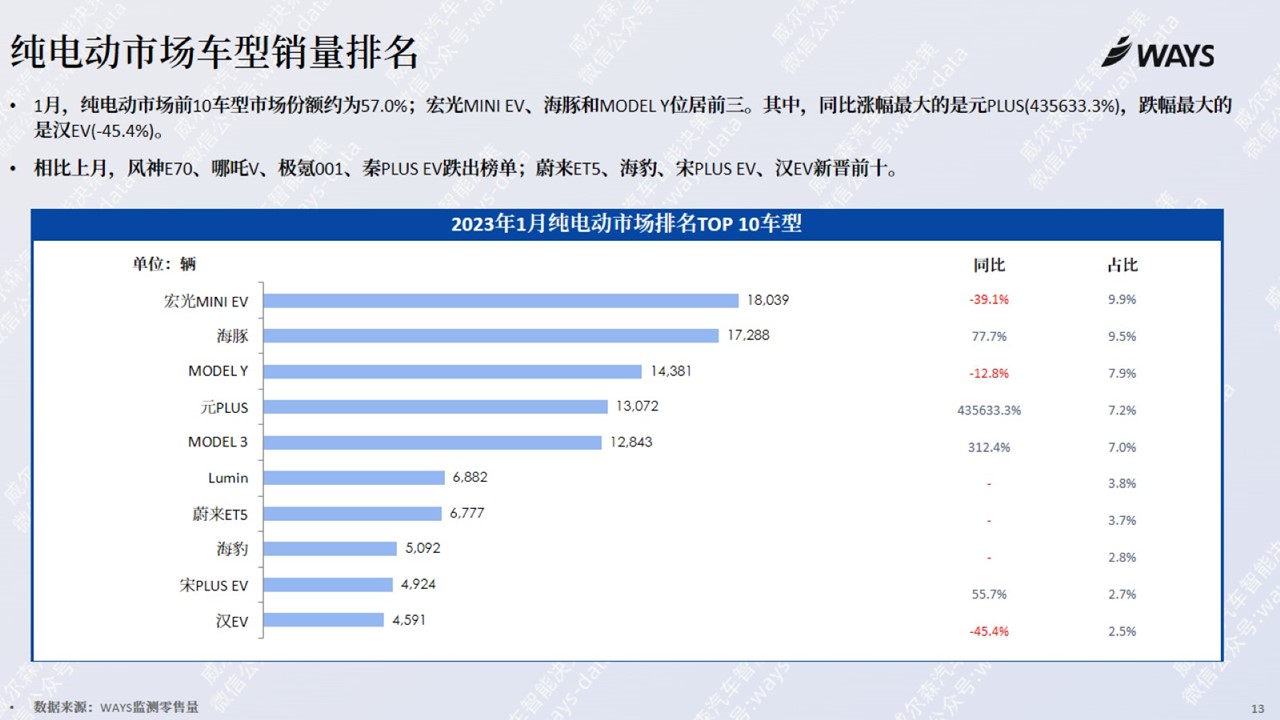
Task: Click the MODEL Y sales bar
Action: (453, 371)
